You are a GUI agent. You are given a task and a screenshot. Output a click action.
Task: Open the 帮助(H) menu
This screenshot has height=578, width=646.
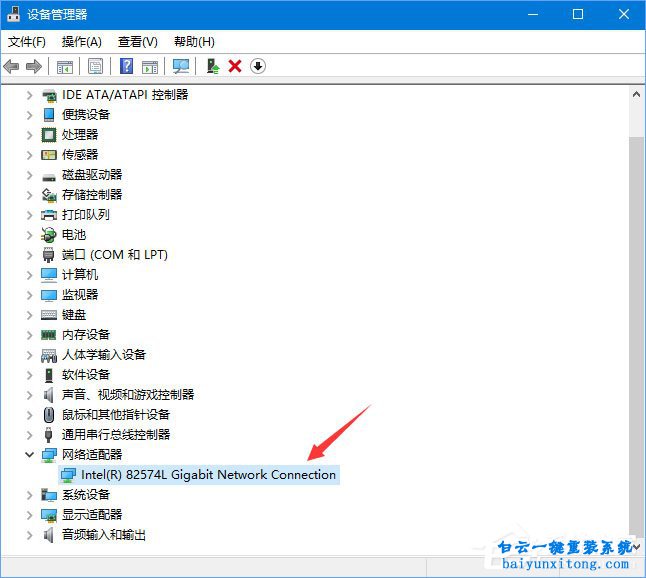pyautogui.click(x=194, y=42)
